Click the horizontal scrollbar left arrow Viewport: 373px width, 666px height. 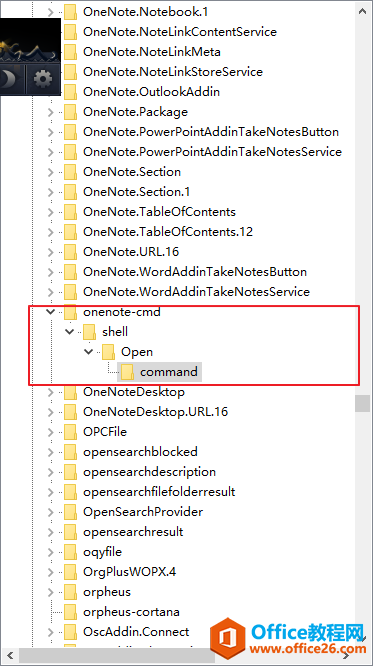[11, 655]
